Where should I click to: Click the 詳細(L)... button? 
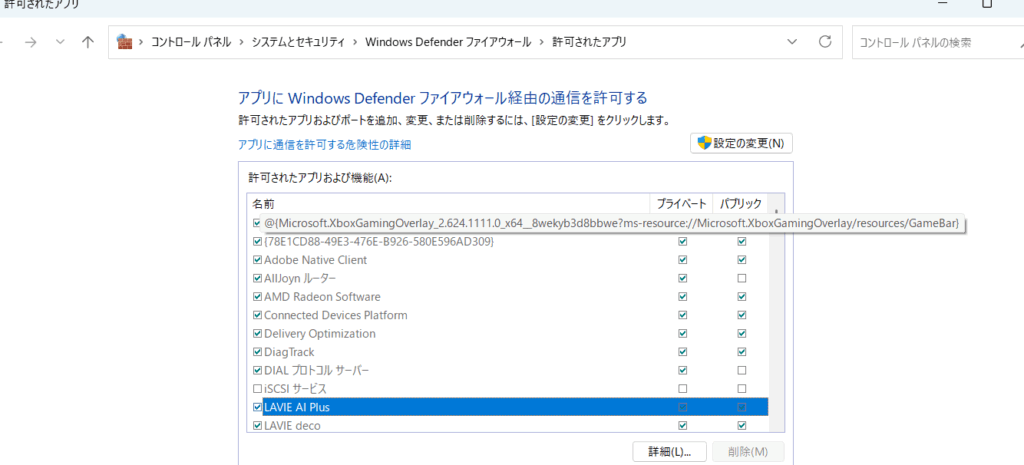point(669,451)
